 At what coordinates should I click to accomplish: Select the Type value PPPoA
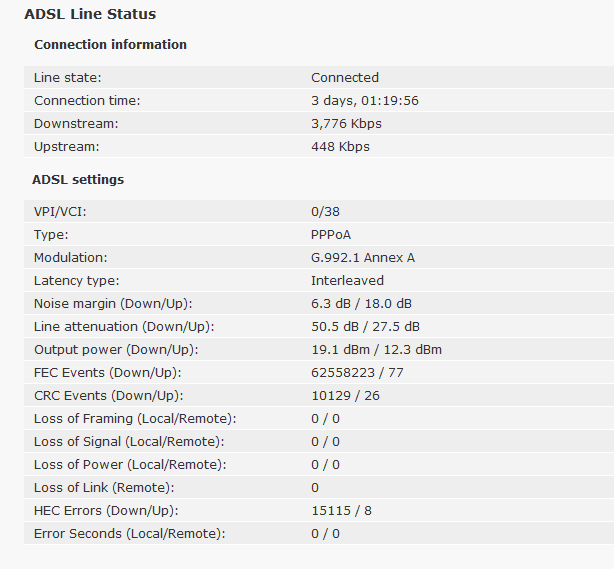[x=331, y=235]
